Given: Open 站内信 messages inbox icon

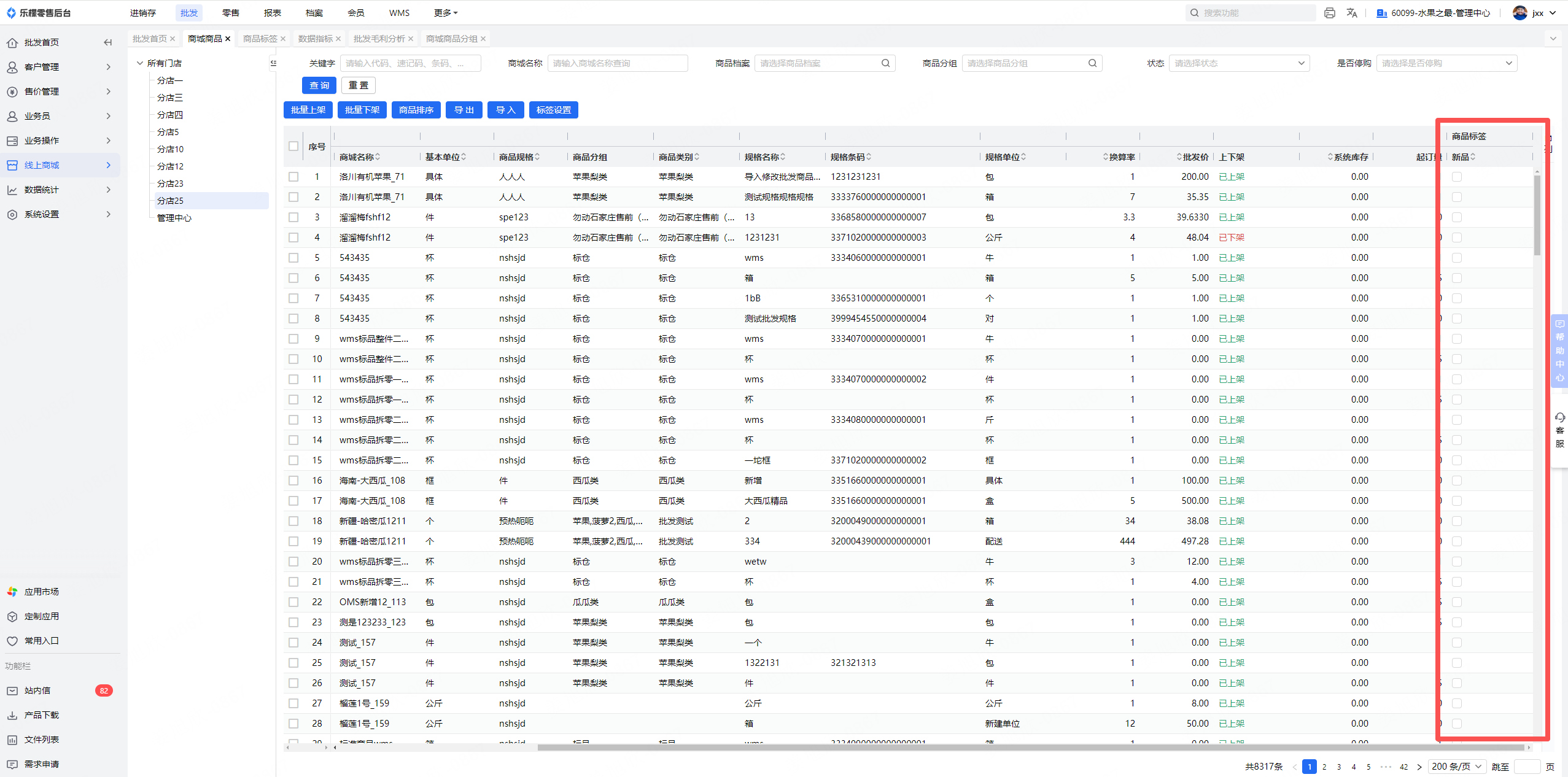Looking at the screenshot, I should pos(12,690).
